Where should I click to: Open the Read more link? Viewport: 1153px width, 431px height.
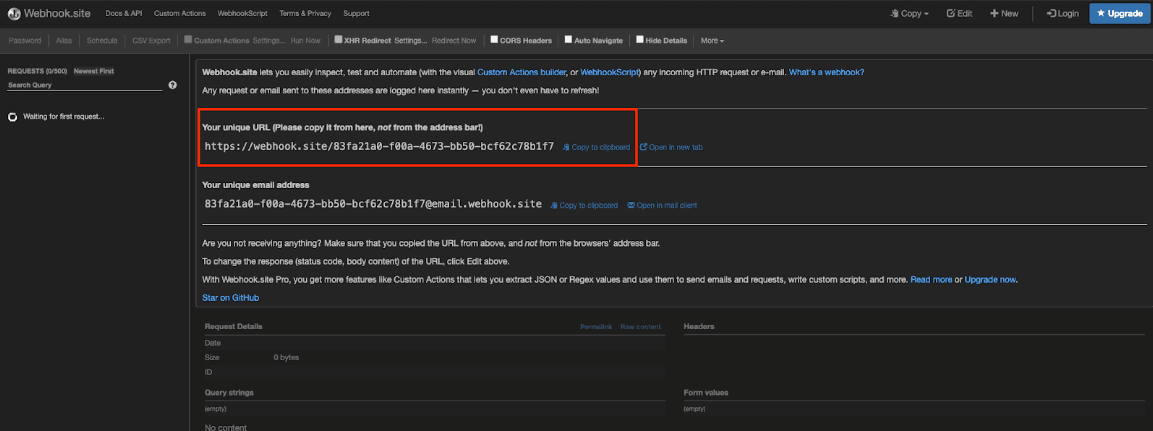coord(931,279)
